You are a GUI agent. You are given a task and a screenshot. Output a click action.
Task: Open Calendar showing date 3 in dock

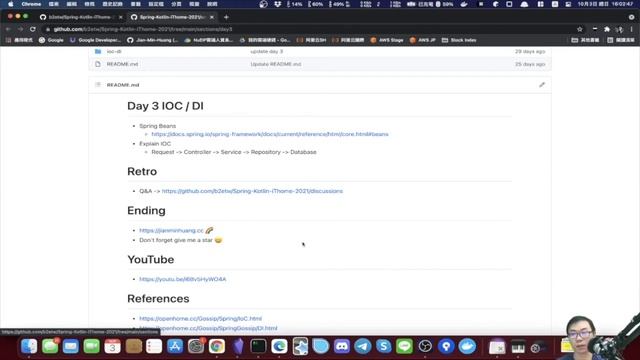click(112, 347)
